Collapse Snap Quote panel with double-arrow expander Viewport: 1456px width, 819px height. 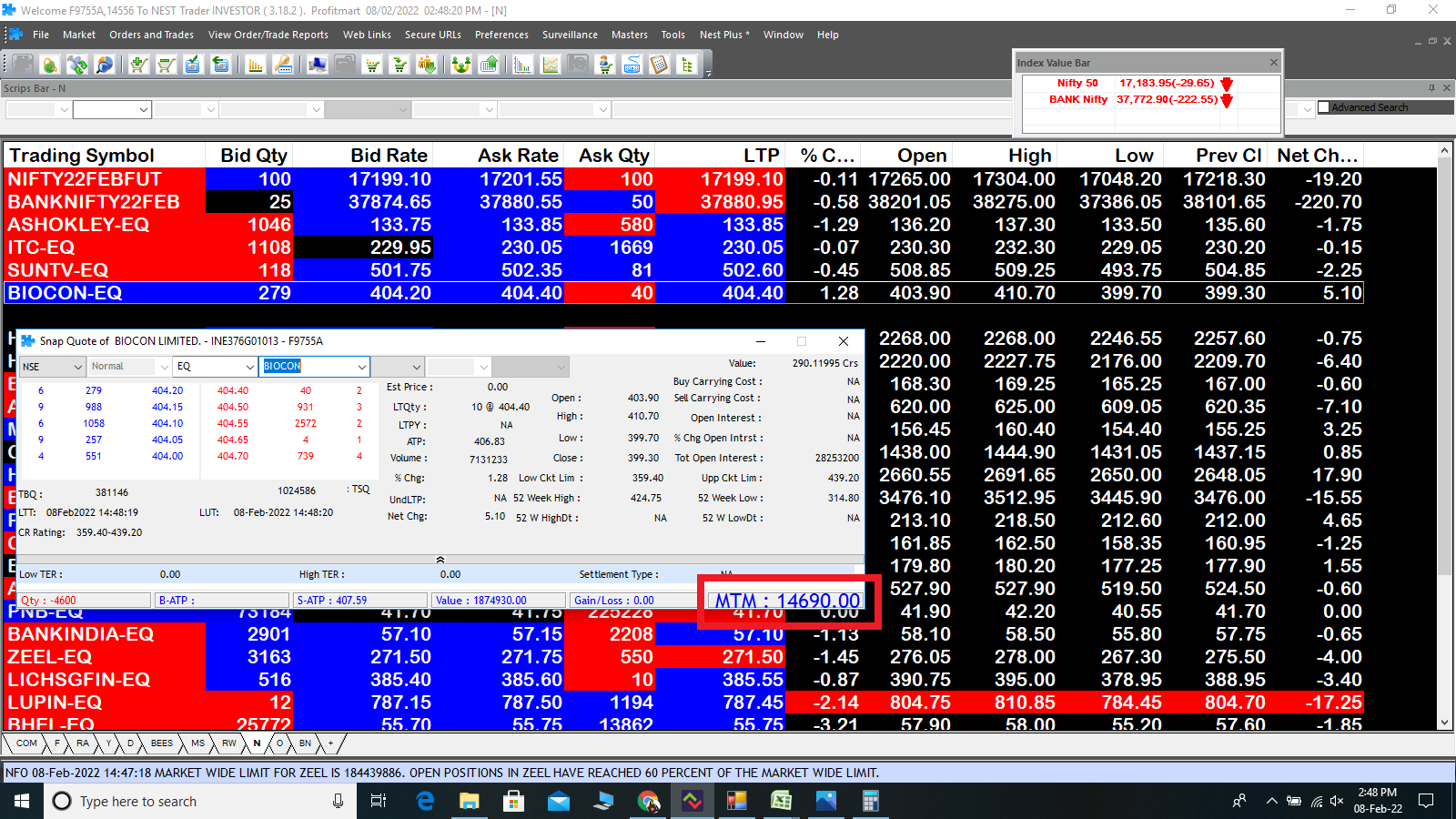tap(440, 560)
